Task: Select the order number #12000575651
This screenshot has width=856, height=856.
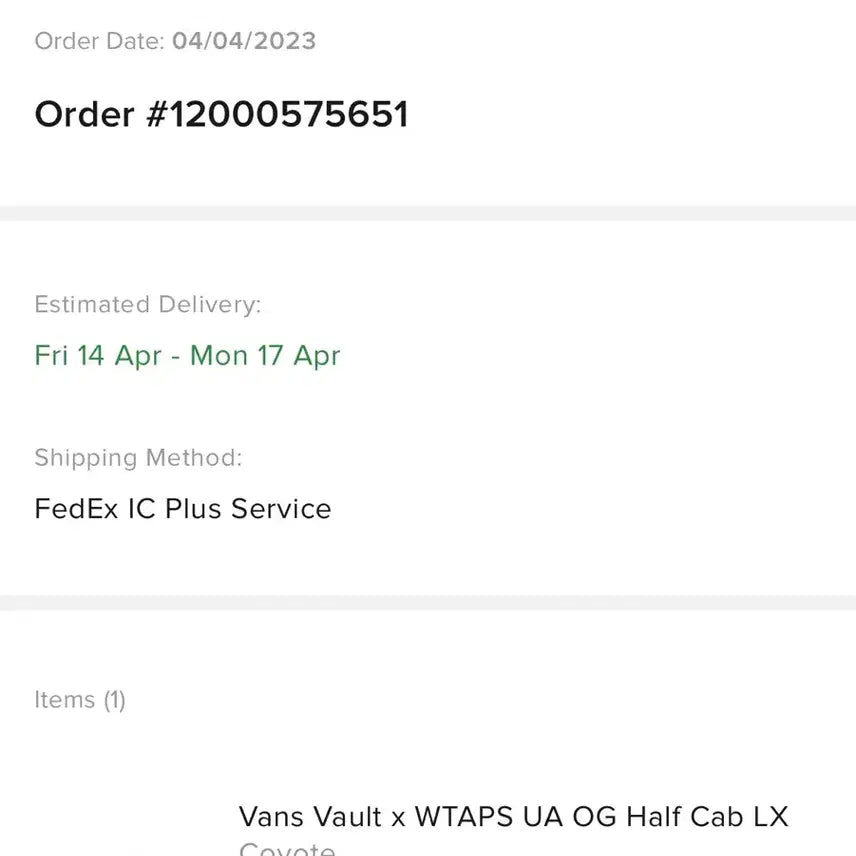Action: click(x=277, y=115)
